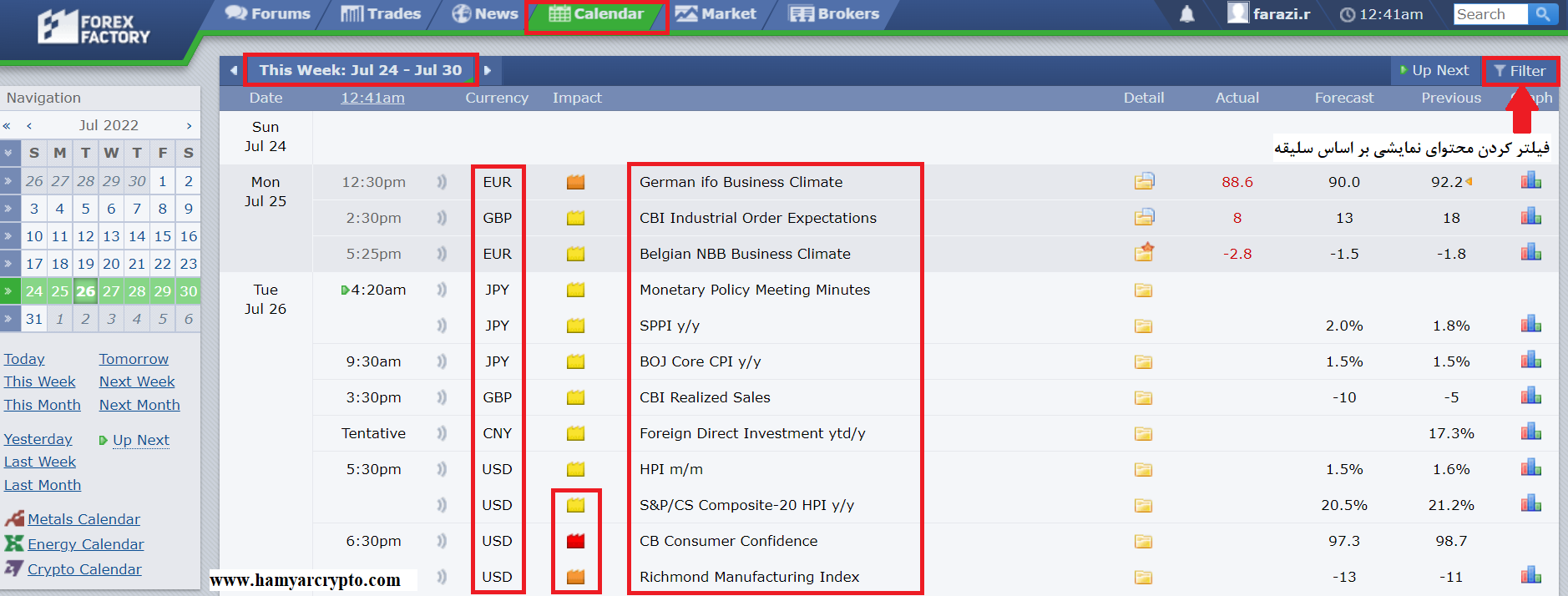Image resolution: width=1568 pixels, height=596 pixels.
Task: Open graph icon for HPI m/m
Action: coord(1530,468)
